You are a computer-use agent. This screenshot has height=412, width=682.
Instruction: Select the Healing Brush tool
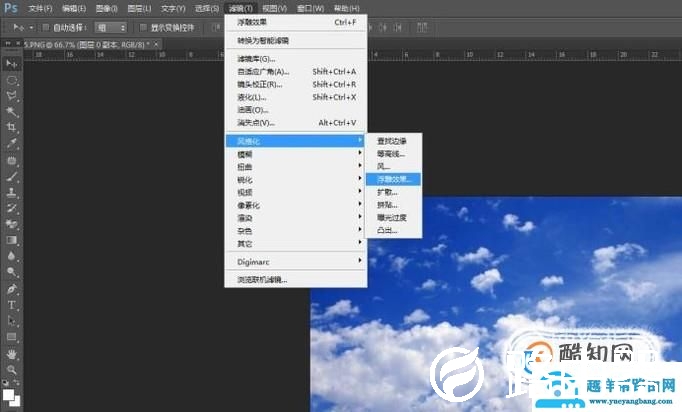12,161
